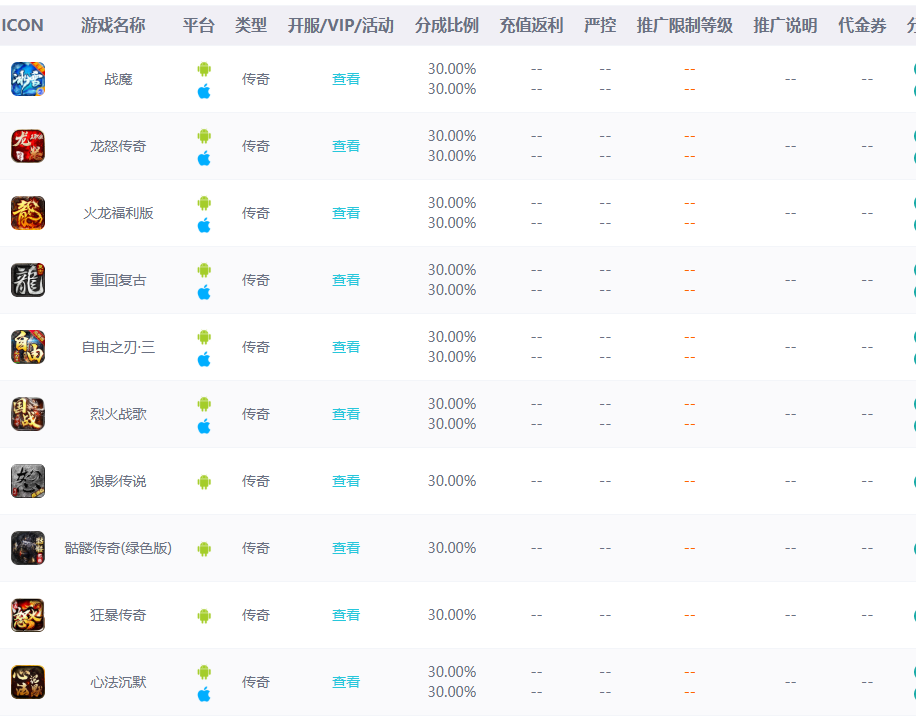Click the 分成比例 column header

pyautogui.click(x=447, y=25)
